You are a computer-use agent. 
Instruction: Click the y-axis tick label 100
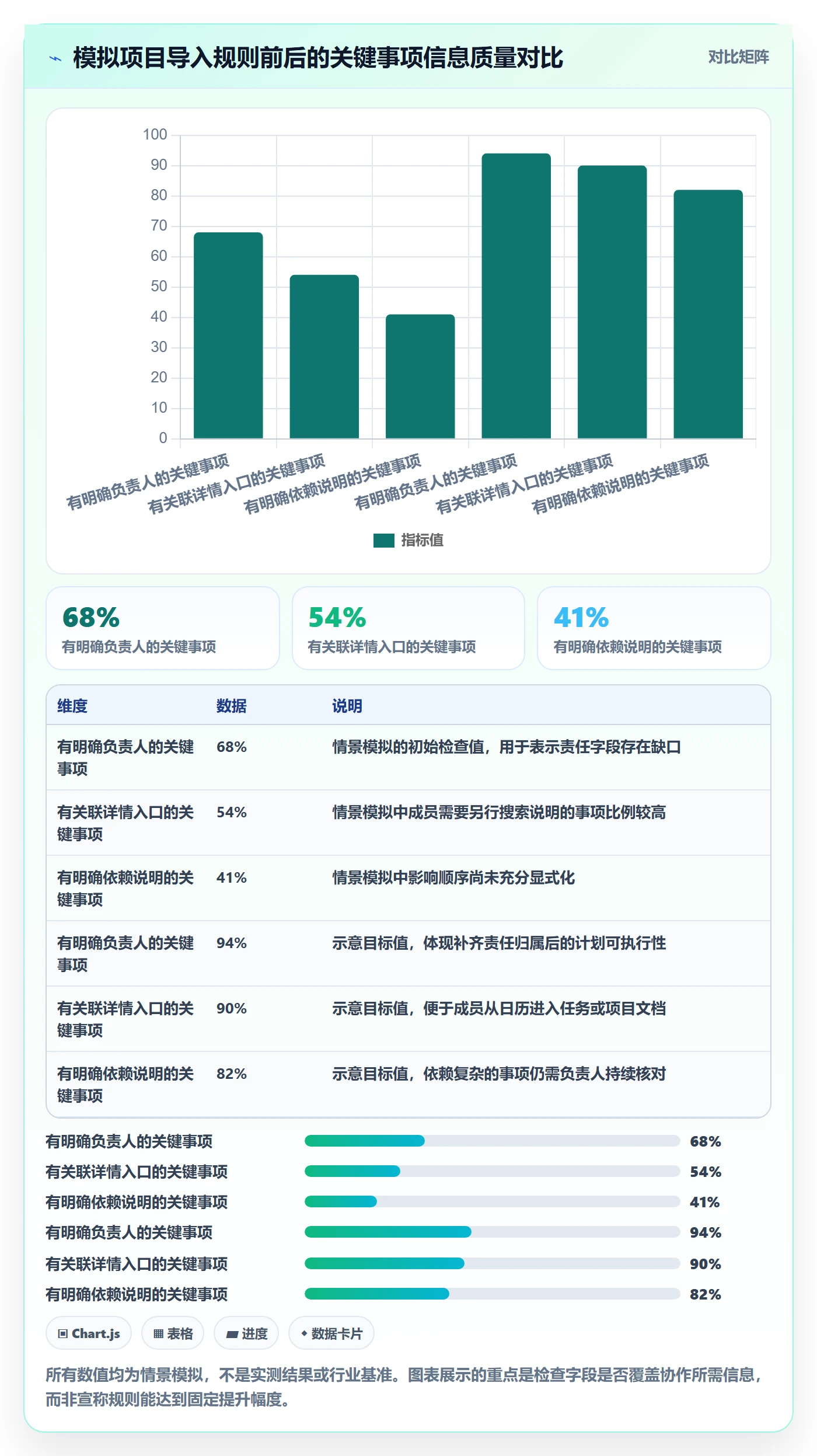pyautogui.click(x=155, y=134)
